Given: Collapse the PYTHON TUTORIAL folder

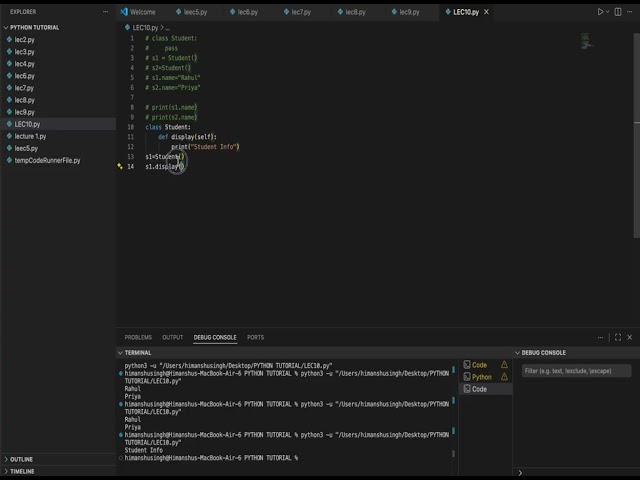Looking at the screenshot, I should 34,27.
